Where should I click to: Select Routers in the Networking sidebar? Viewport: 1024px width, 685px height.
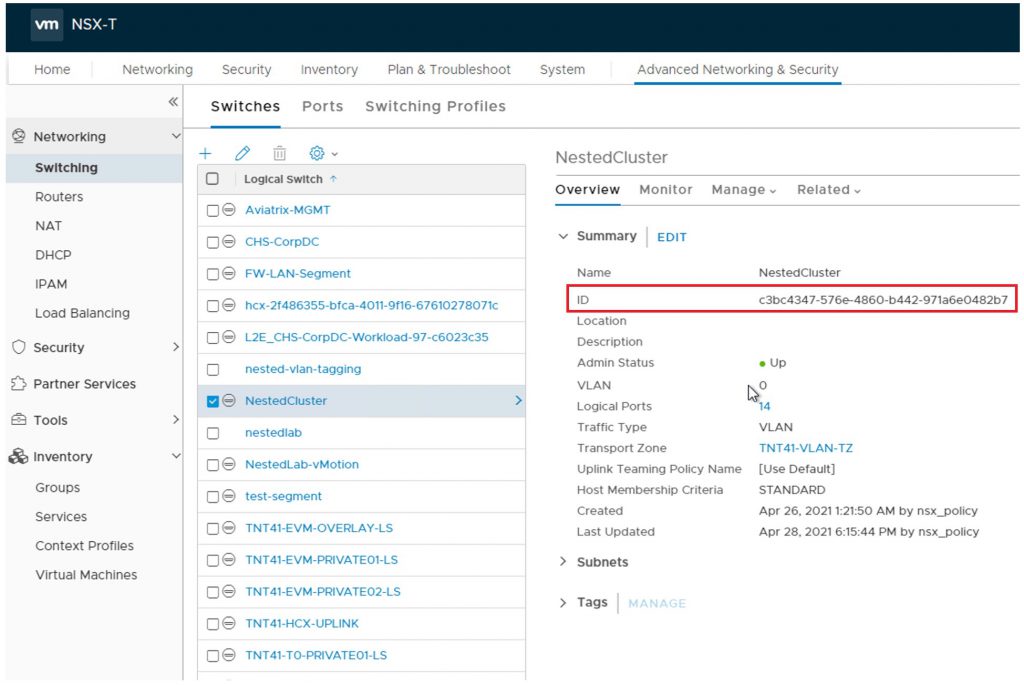[x=59, y=197]
